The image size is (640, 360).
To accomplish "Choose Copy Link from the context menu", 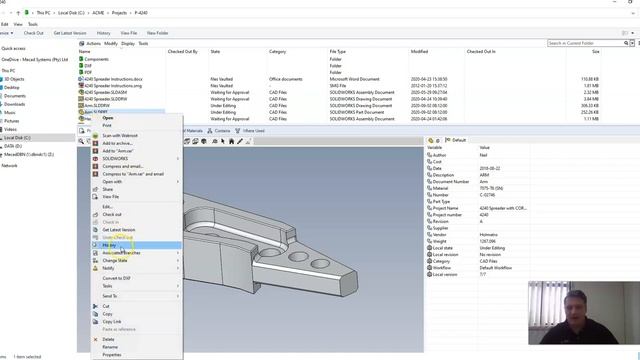I will pos(112,322).
